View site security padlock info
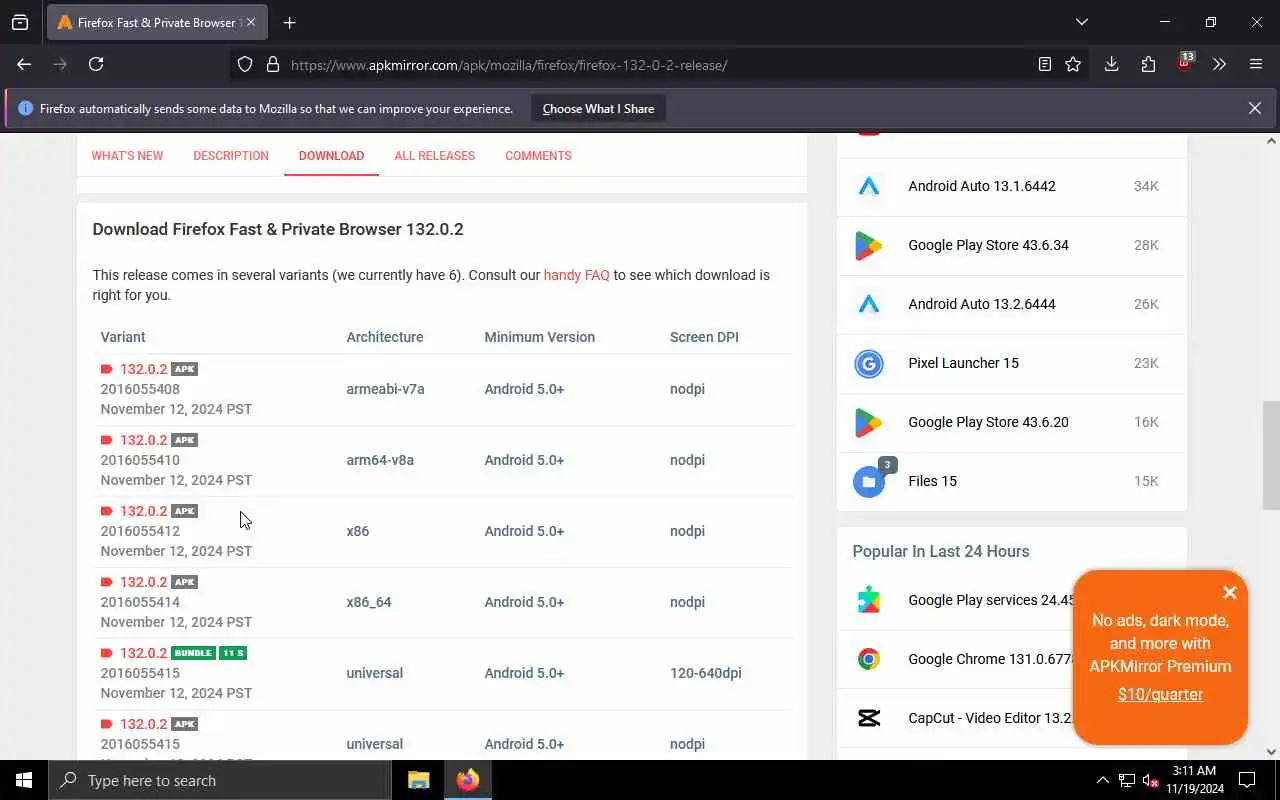The width and height of the screenshot is (1280, 800). (272, 65)
